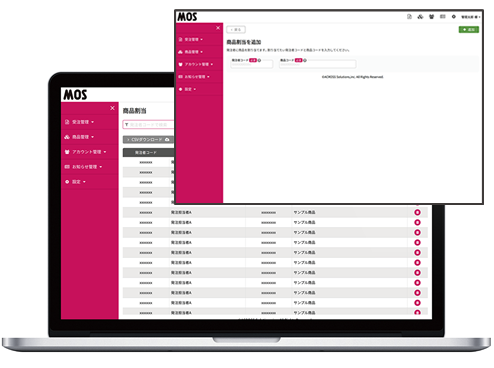This screenshot has width=494, height=368.
Task: Close the sidebar with X in the laptop window
Action: [112, 108]
